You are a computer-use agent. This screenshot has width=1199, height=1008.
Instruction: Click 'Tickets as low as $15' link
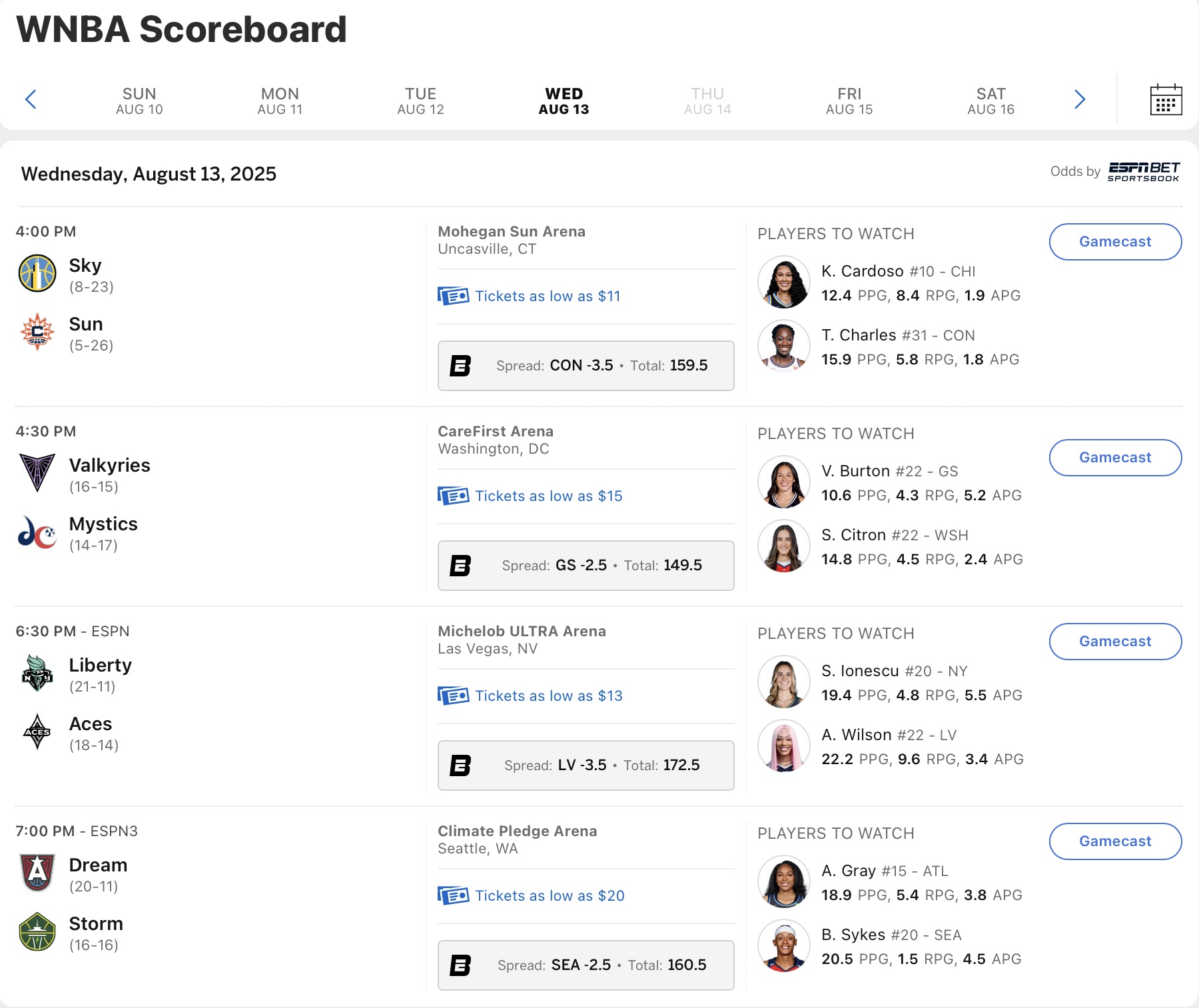pyautogui.click(x=549, y=496)
